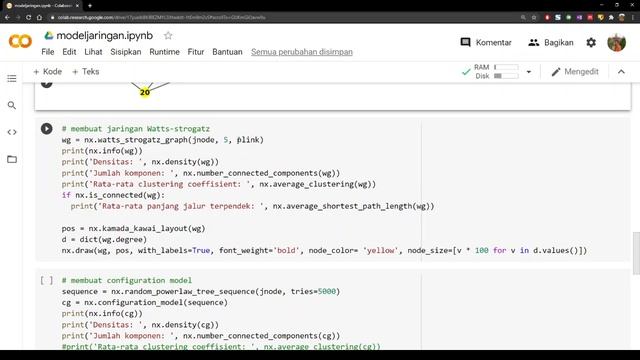Click the 'sequence = nx.random_powerlaw_tree_sequence' line
Image resolution: width=640 pixels, height=360 pixels.
coord(201,291)
